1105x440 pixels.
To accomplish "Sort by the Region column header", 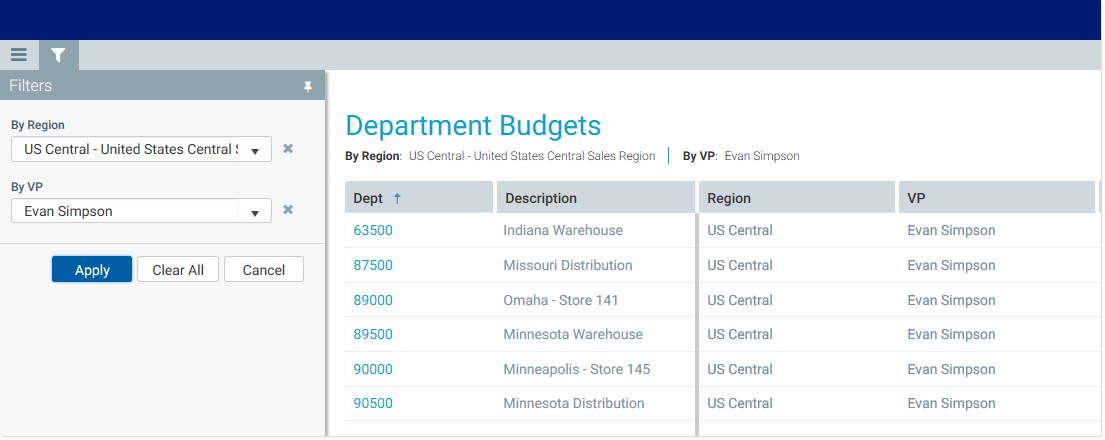I will pyautogui.click(x=729, y=198).
